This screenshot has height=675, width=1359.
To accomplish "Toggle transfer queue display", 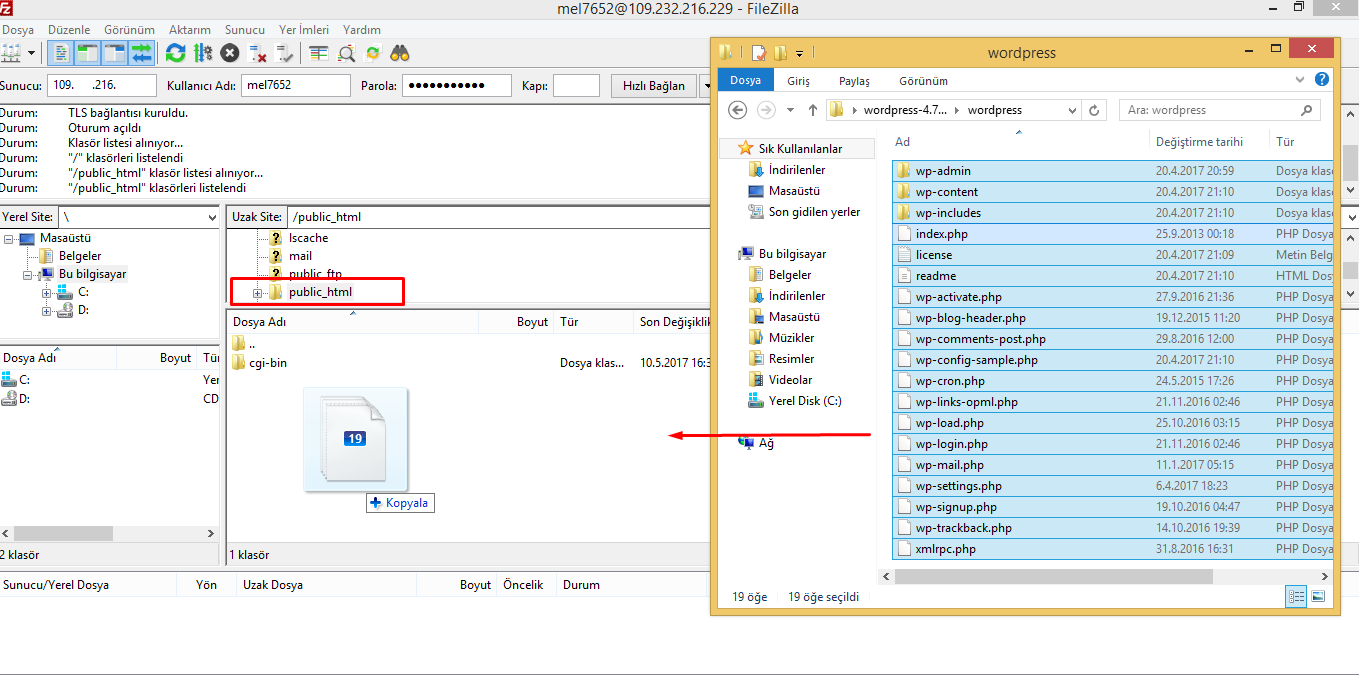I will pyautogui.click(x=141, y=53).
